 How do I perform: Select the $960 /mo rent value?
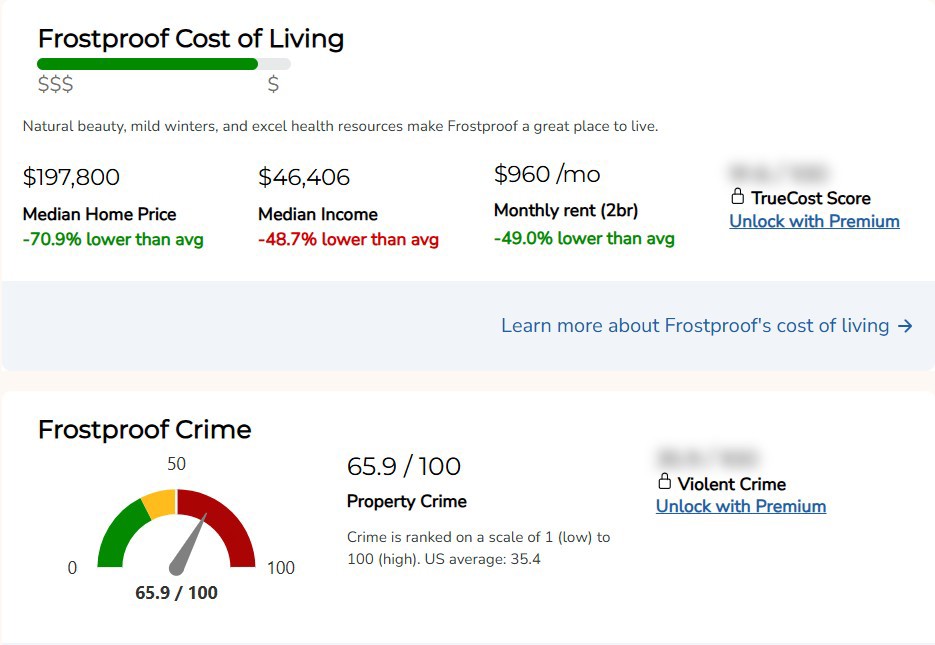click(x=547, y=175)
